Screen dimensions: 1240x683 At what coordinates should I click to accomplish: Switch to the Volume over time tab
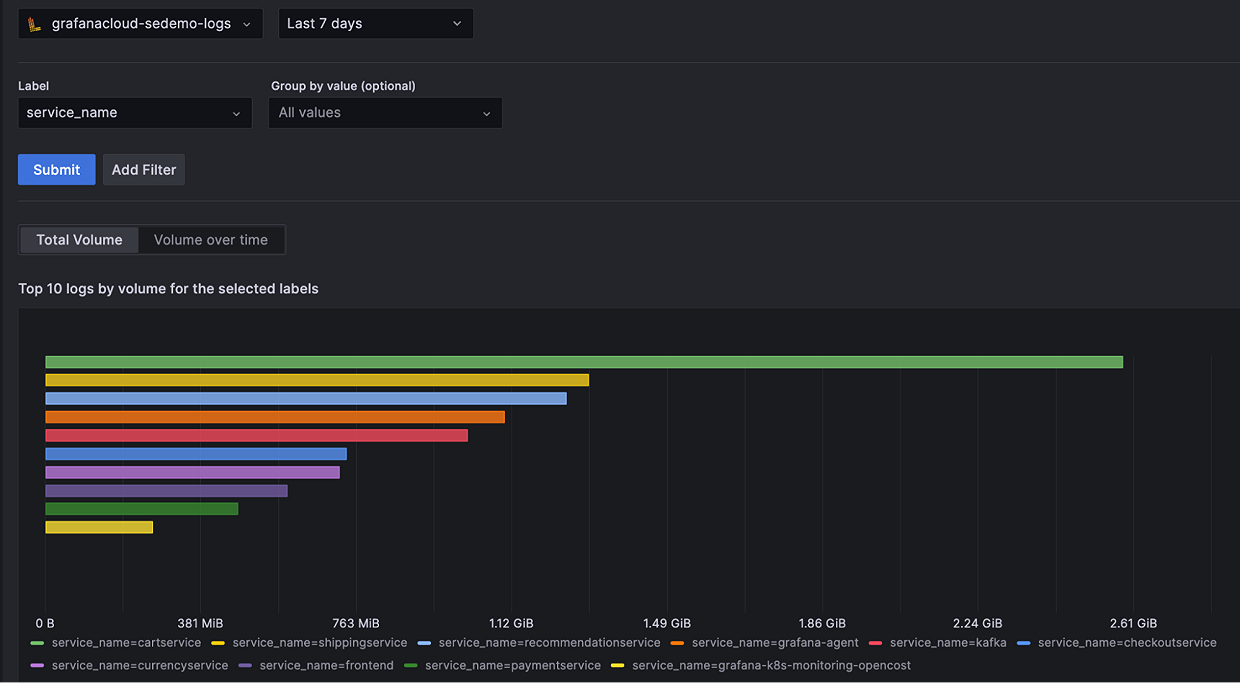(211, 240)
